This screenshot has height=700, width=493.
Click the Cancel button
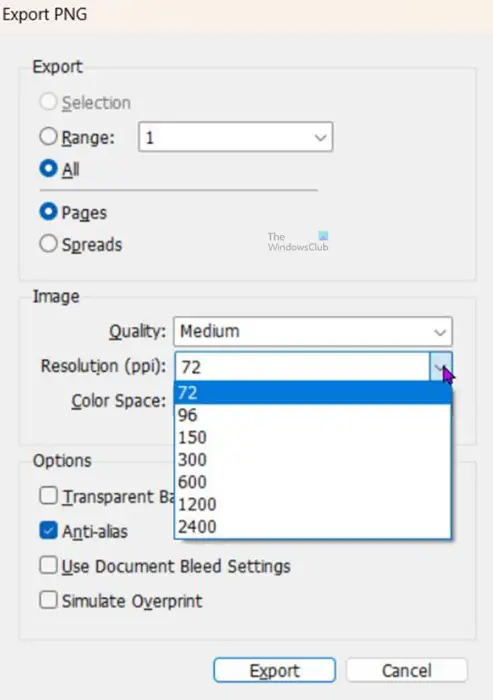(406, 670)
